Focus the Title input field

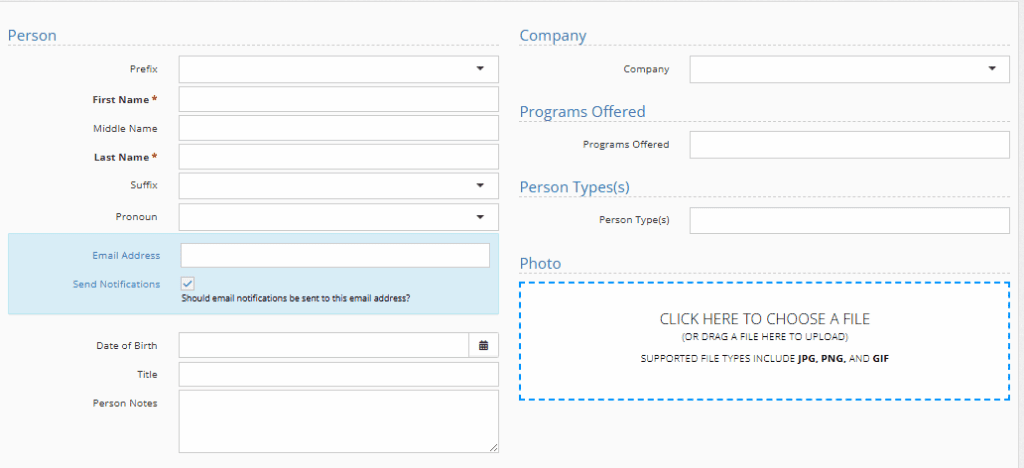point(338,374)
